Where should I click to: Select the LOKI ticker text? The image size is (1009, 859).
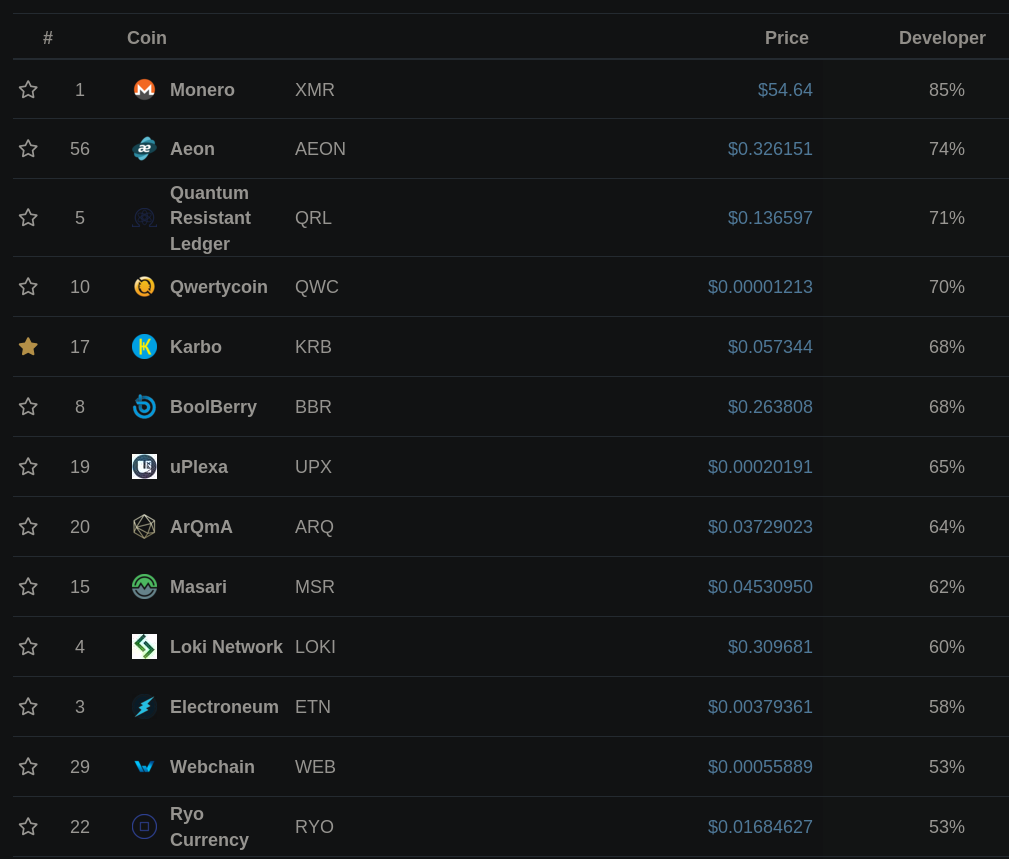pos(315,647)
